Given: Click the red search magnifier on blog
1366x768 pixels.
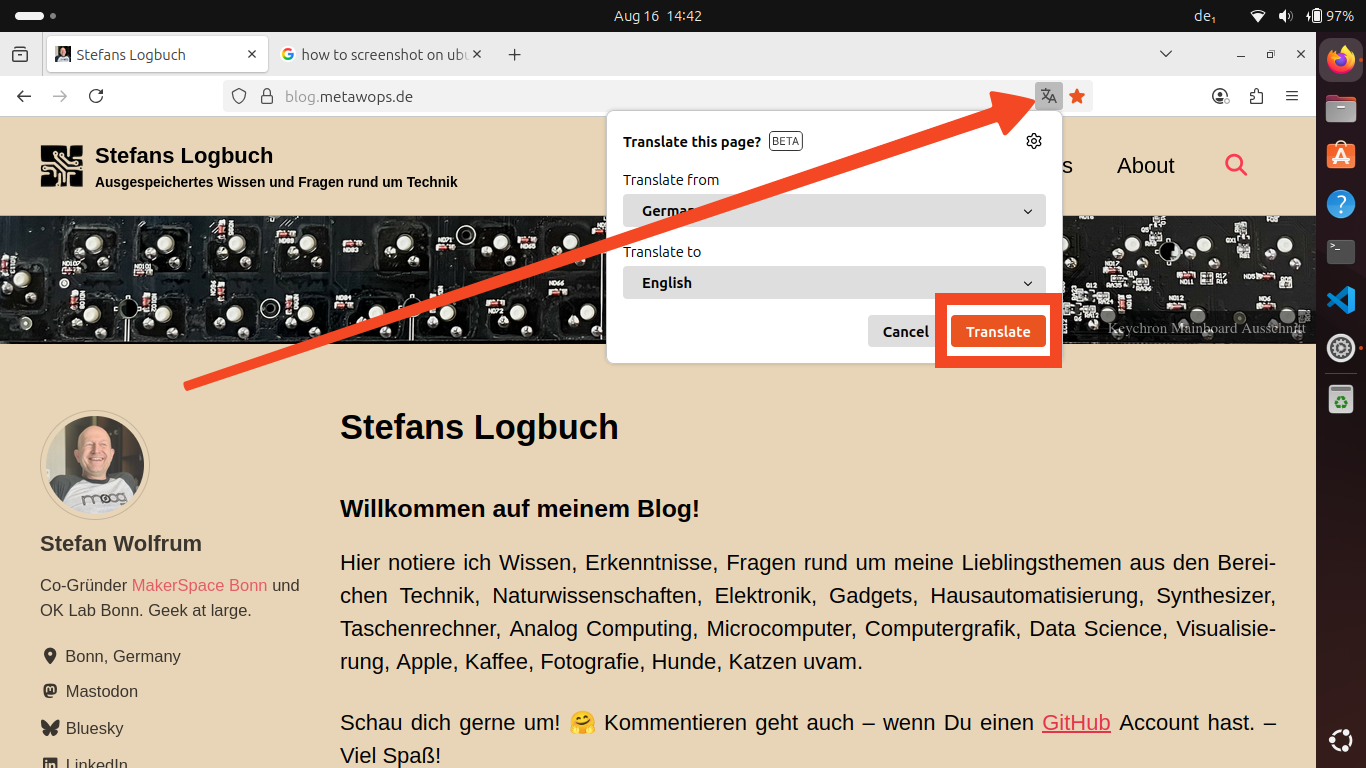Looking at the screenshot, I should (x=1236, y=165).
